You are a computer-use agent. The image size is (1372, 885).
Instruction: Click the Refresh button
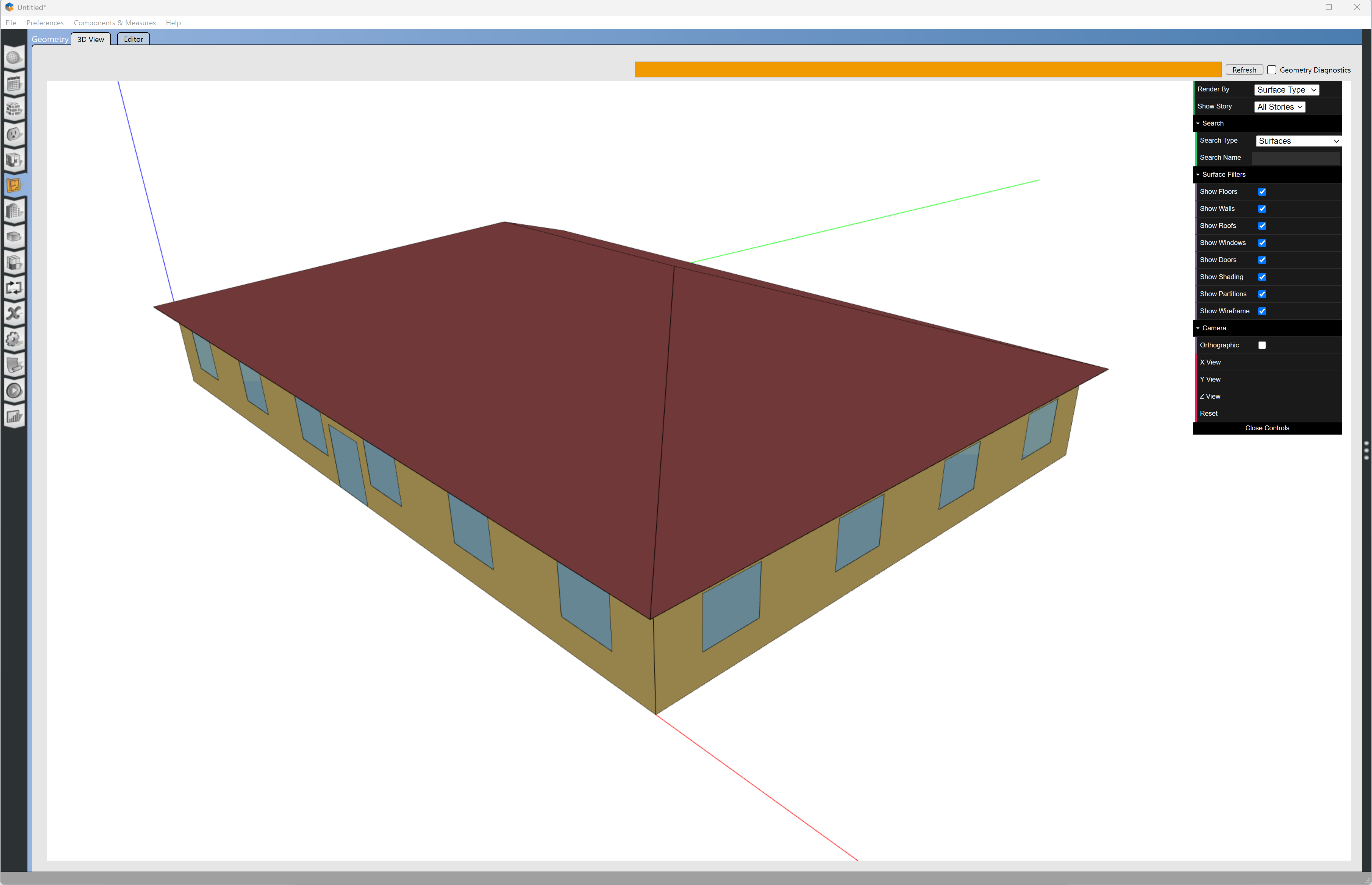point(1244,70)
